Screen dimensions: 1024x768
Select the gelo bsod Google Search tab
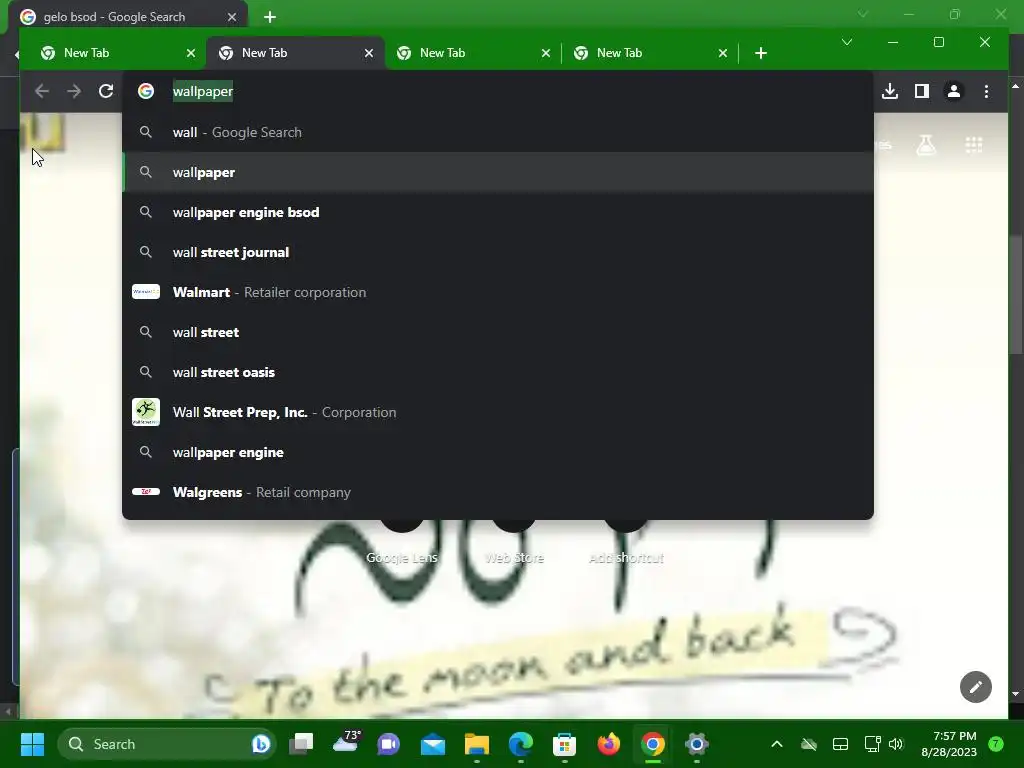[127, 17]
